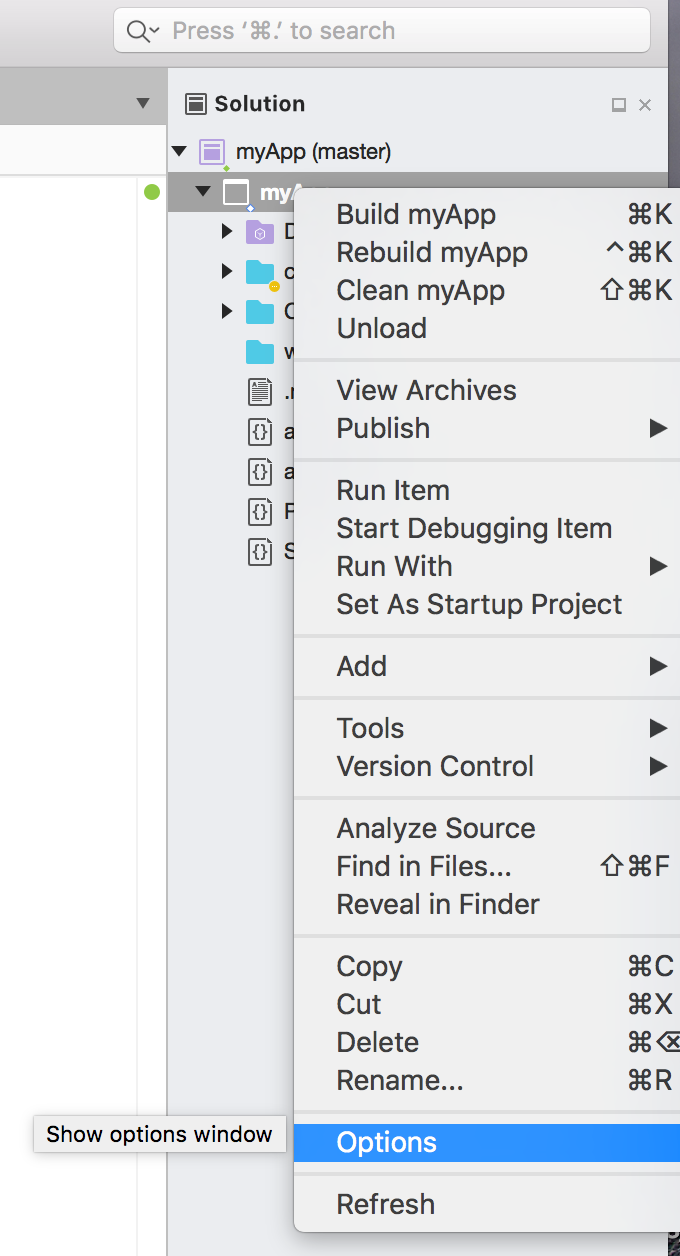Click the purple Dependencies package icon
The height and width of the screenshot is (1256, 680).
[x=260, y=231]
